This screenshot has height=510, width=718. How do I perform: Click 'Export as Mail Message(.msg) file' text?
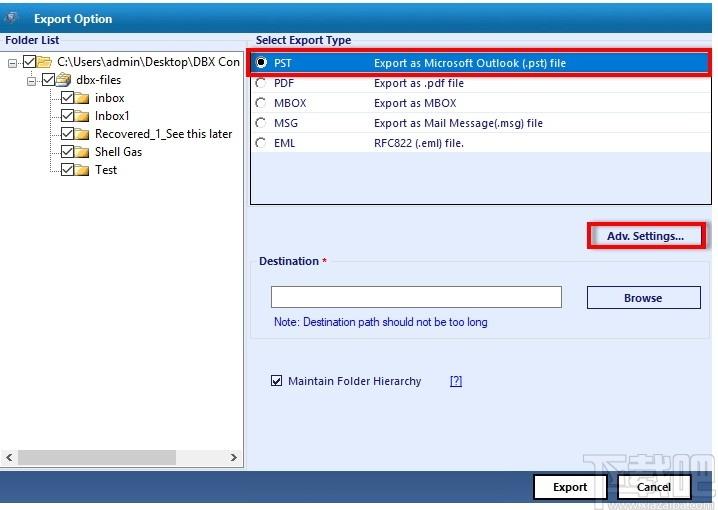point(458,123)
